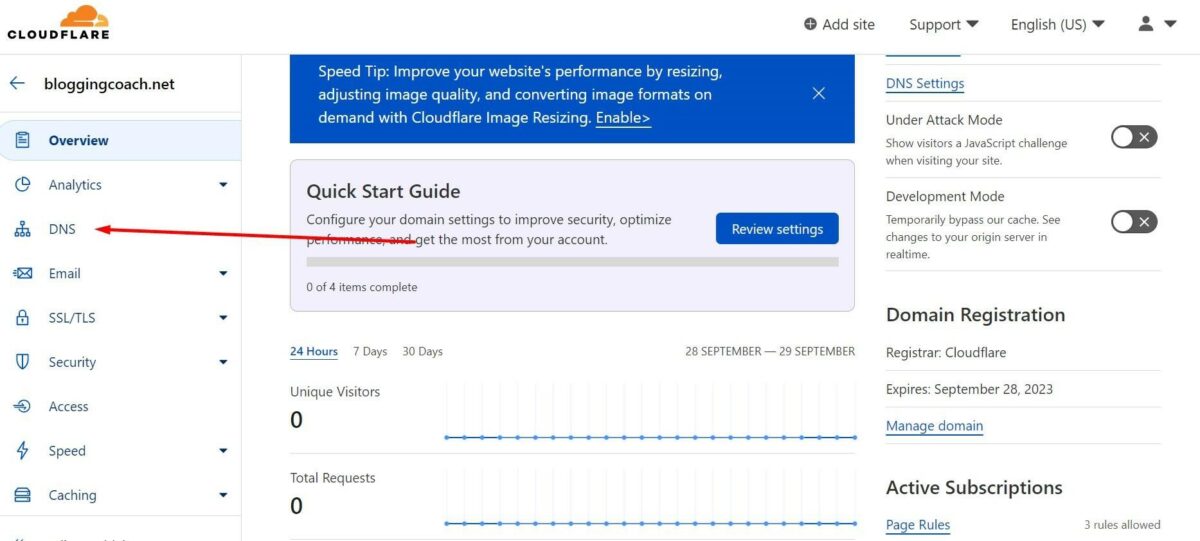Enable Under Attack Mode toggle
Viewport: 1200px width, 541px height.
[1134, 137]
